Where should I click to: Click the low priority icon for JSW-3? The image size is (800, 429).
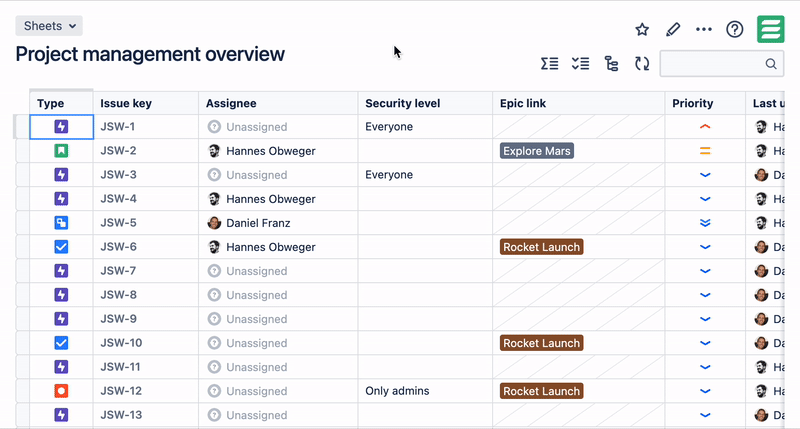(705, 175)
